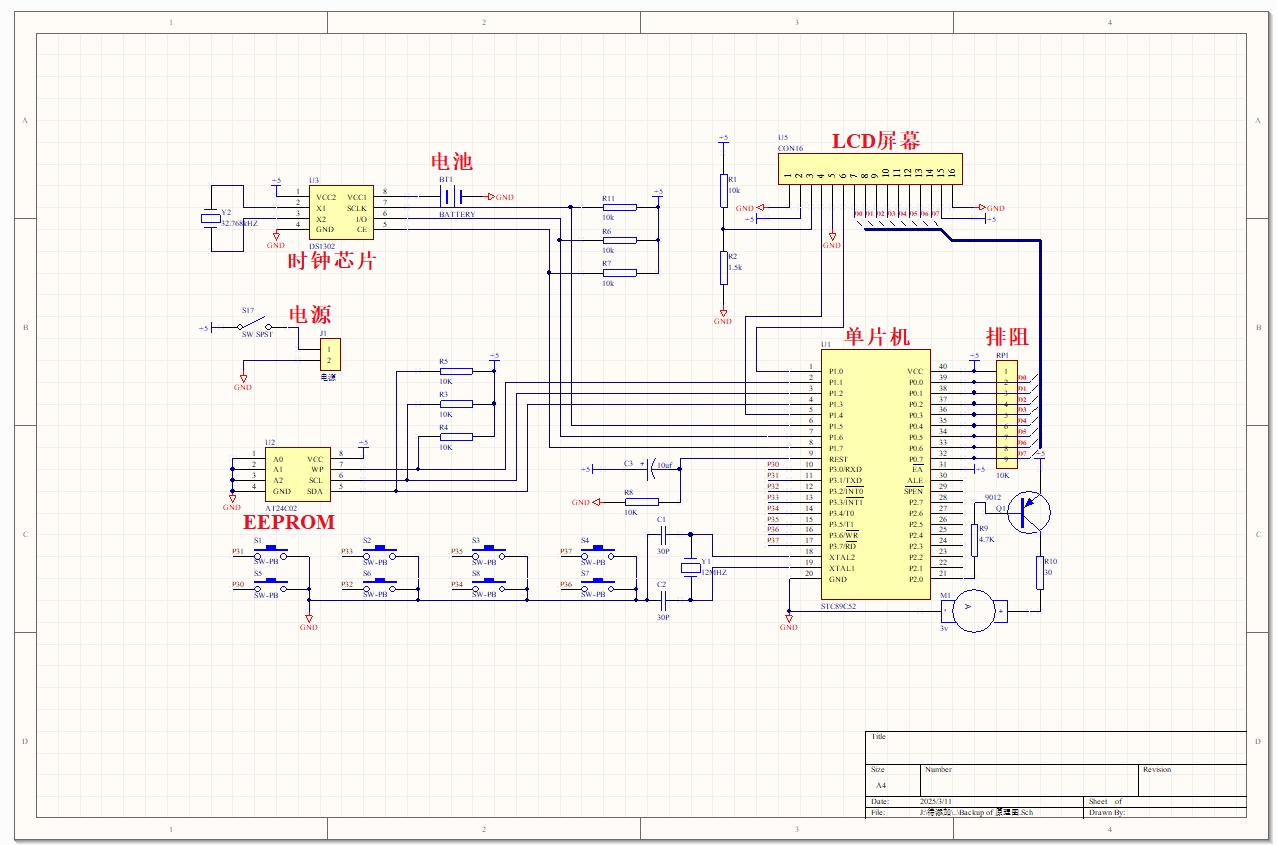
Task: Click resistor R10 30
Action: 1040,572
